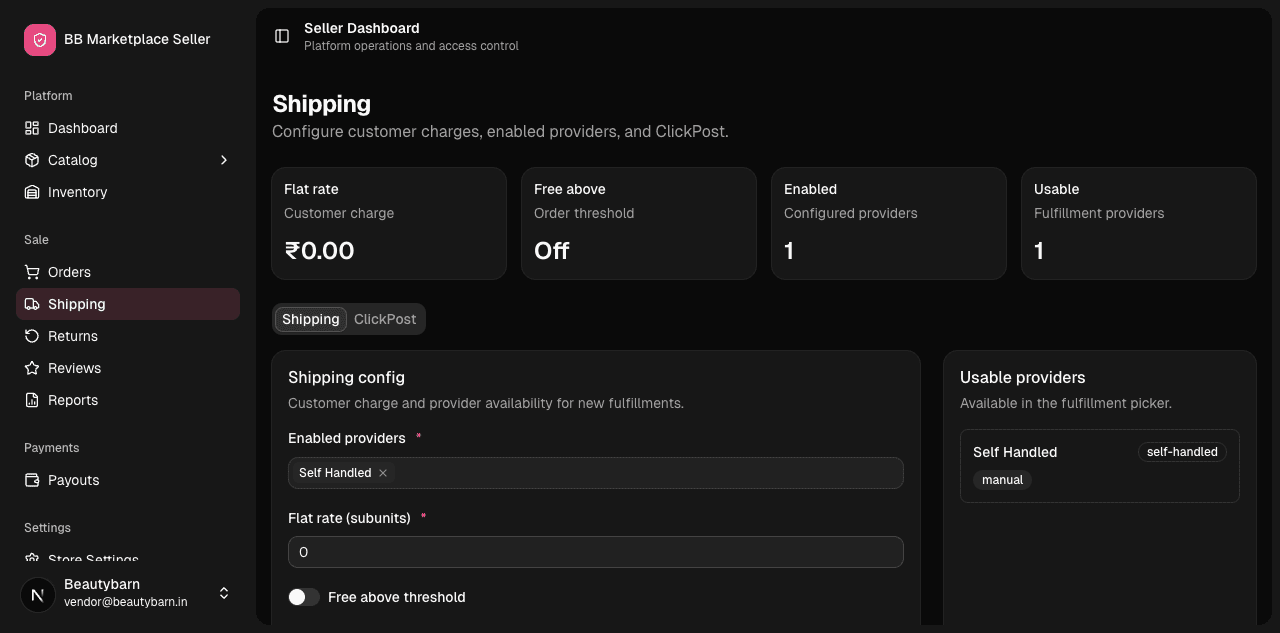Screen dimensions: 1280x633
Task: Click the BB Marketplace Seller logo icon
Action: [40, 40]
